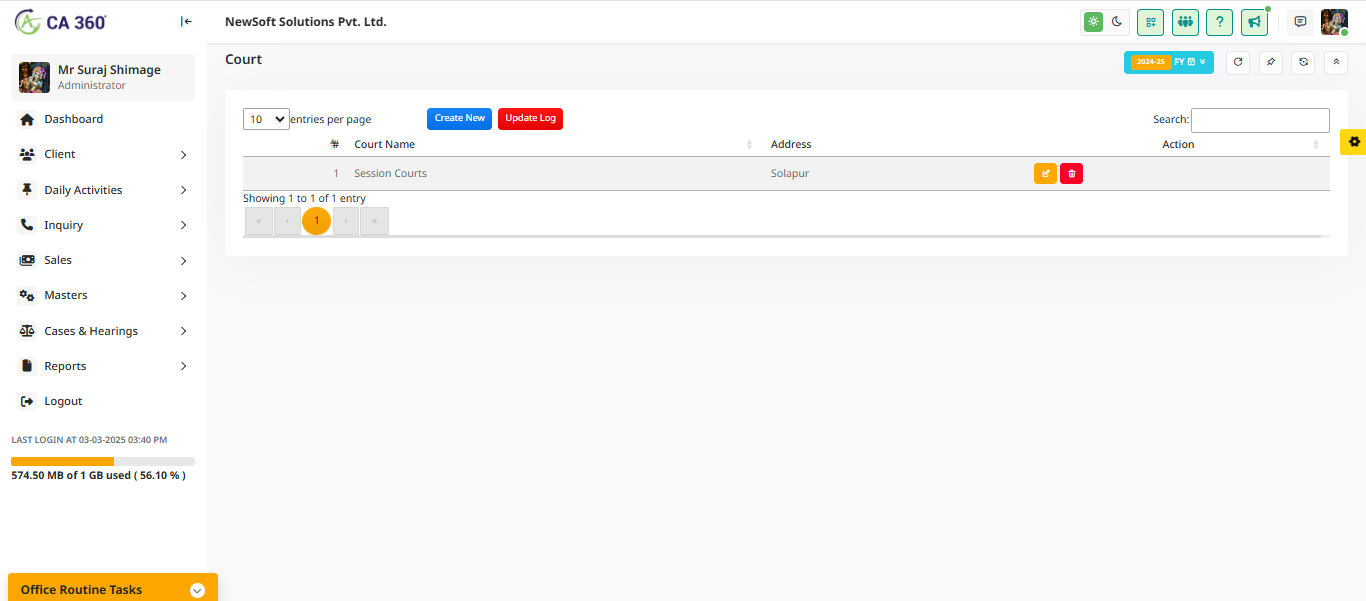Click the Logout exit icon

[27, 401]
